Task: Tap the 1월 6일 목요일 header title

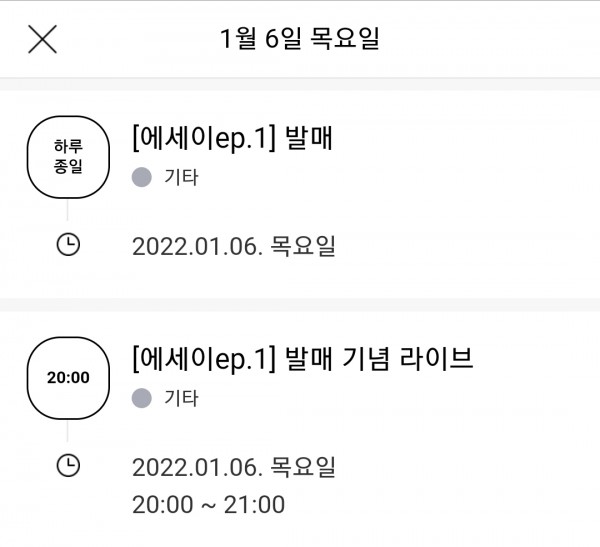Action: pyautogui.click(x=300, y=38)
